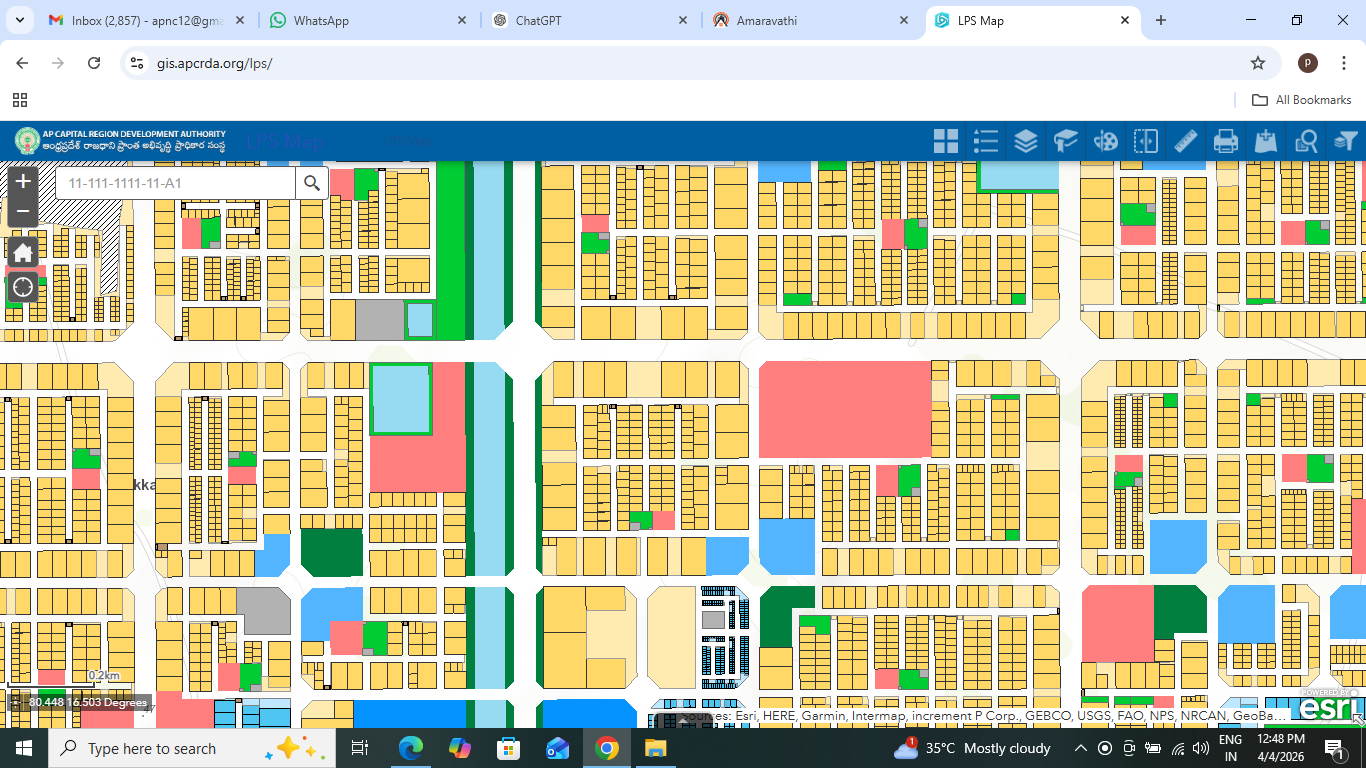Viewport: 1366px width, 768px height.
Task: Click the plot code search field
Action: (175, 183)
